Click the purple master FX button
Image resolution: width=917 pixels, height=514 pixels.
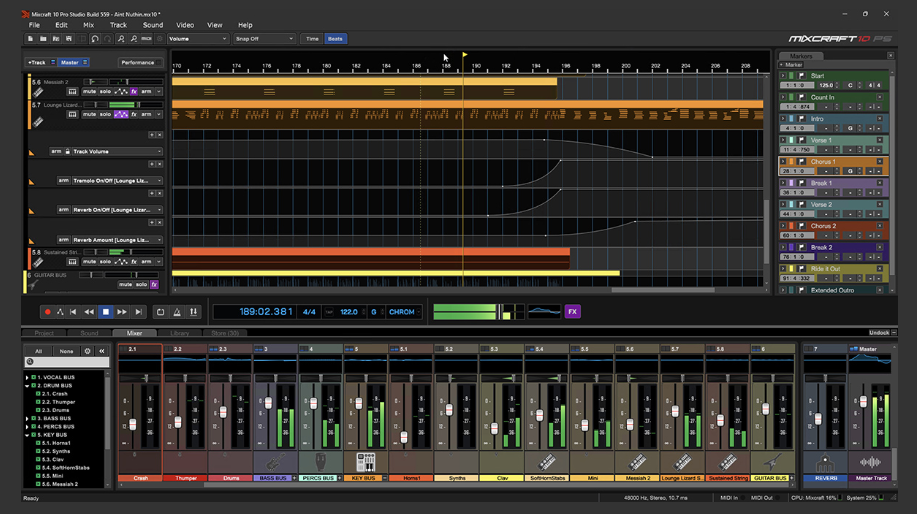[x=572, y=312]
